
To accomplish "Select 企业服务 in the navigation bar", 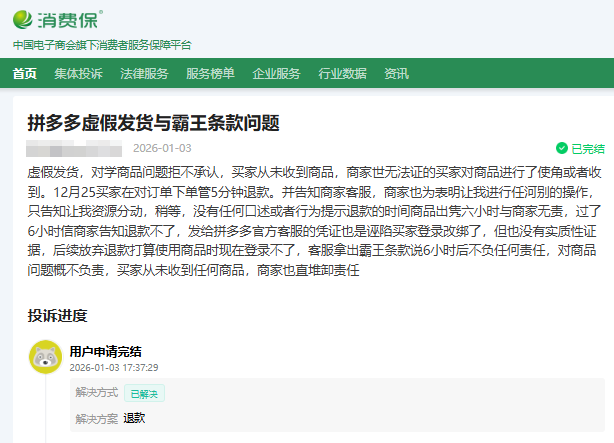I will coord(276,73).
